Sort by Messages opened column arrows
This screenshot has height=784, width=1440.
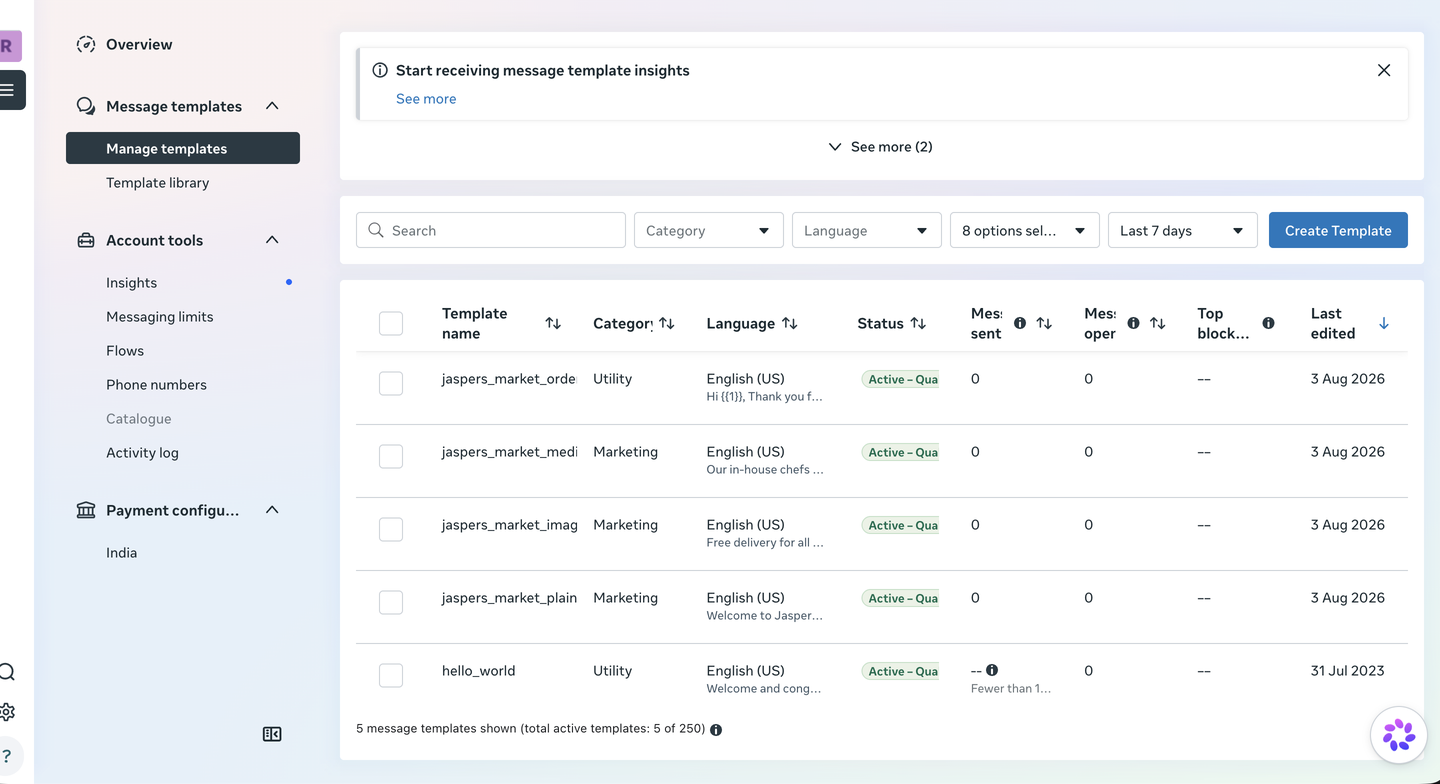[1157, 323]
